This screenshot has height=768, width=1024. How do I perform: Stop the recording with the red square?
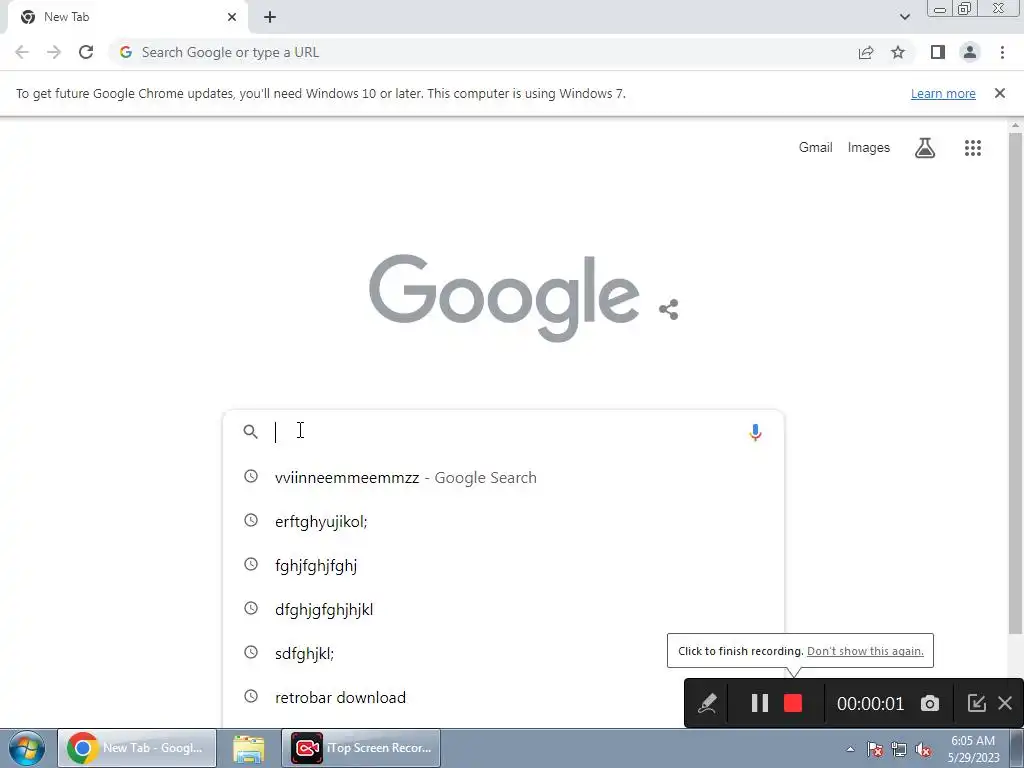pos(793,703)
